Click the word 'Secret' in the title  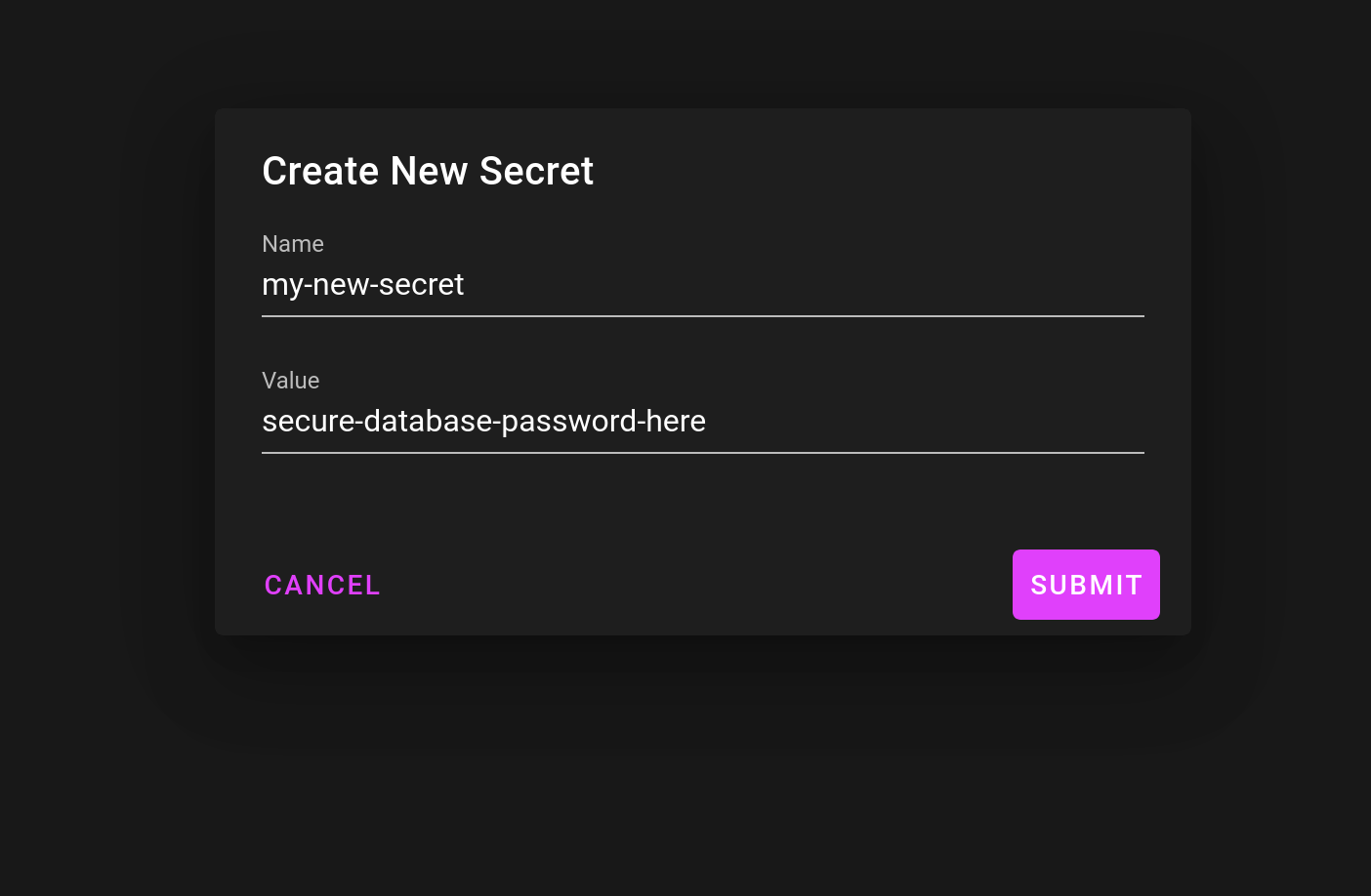tap(536, 172)
